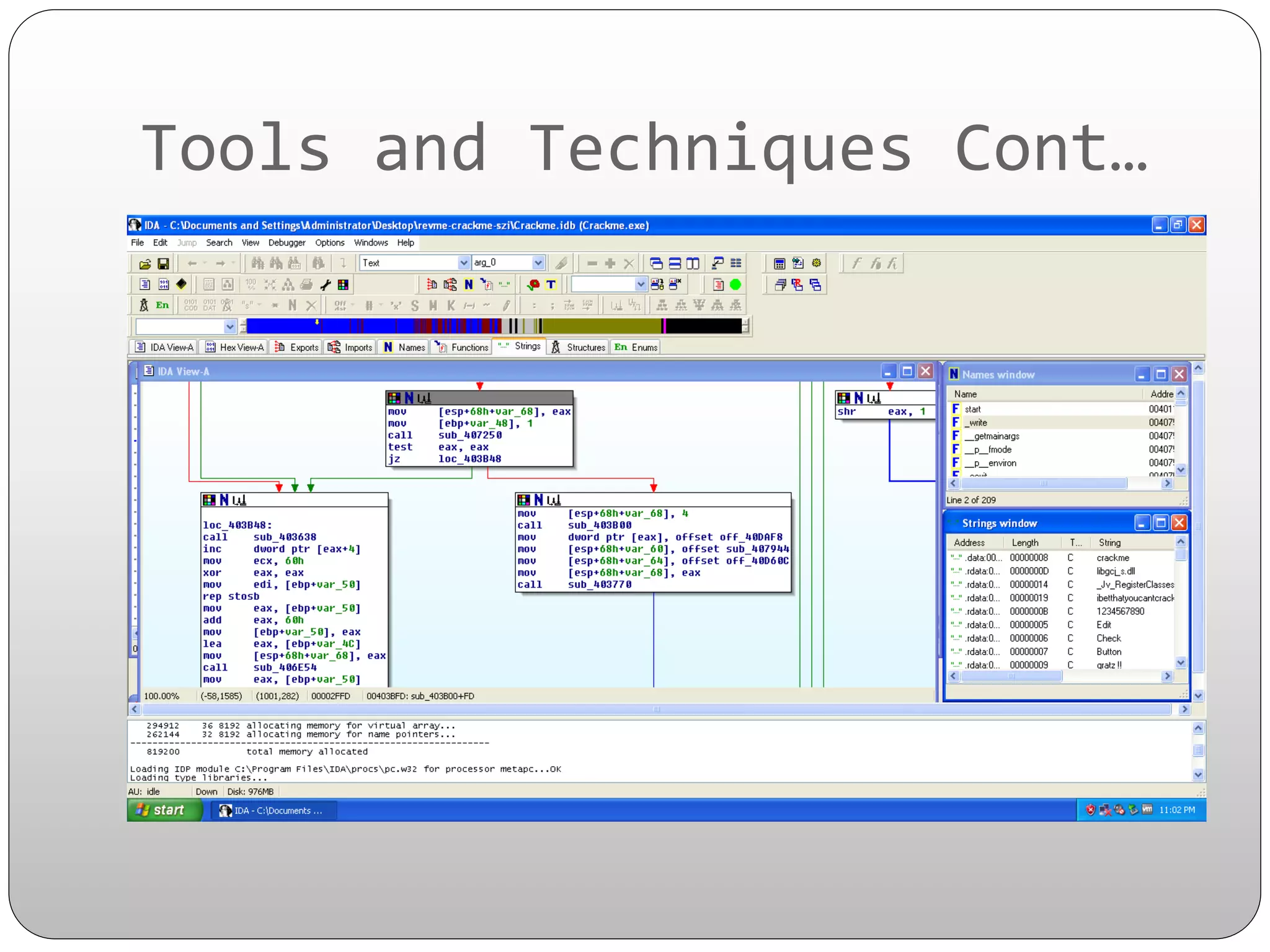
Task: Click the N icon on shr eax node
Action: (x=859, y=398)
